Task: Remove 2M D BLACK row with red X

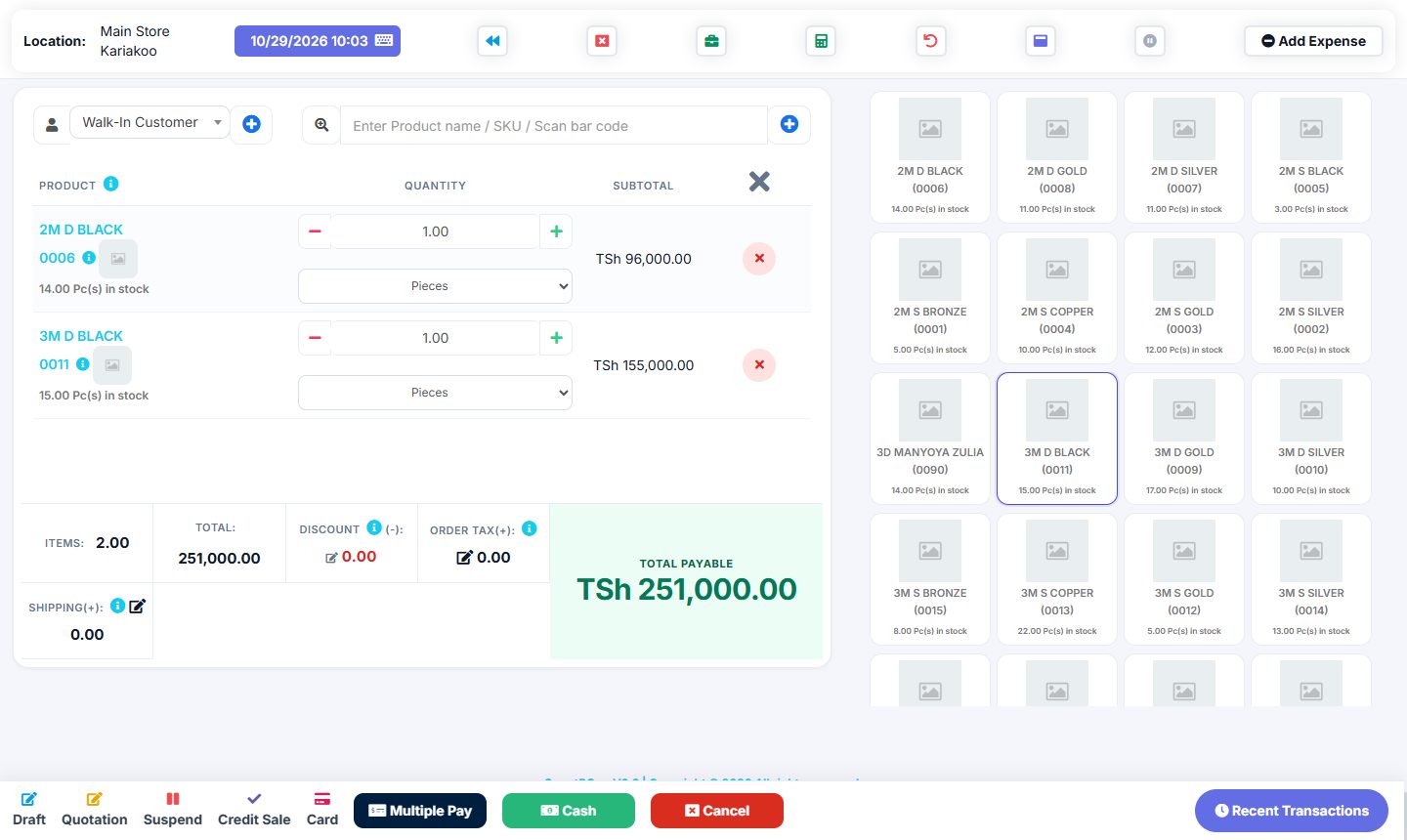Action: (x=759, y=259)
